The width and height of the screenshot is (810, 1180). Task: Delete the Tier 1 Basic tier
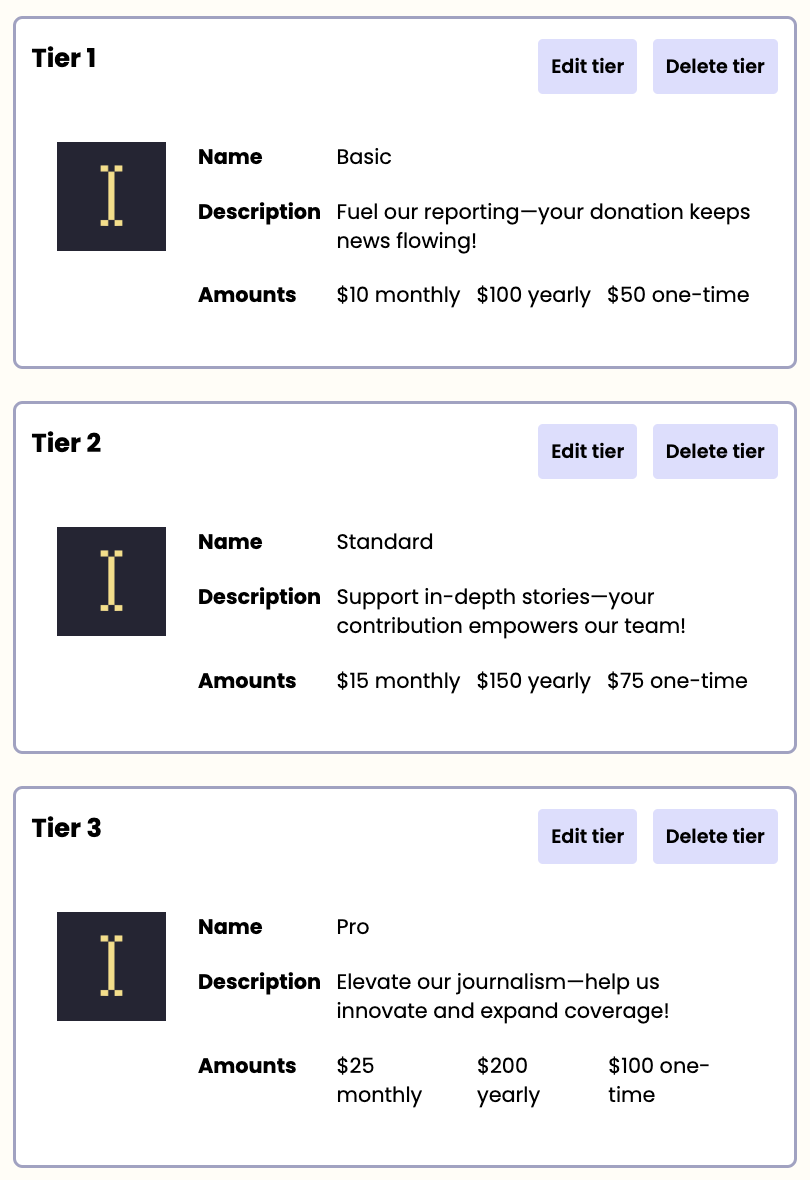coord(715,67)
